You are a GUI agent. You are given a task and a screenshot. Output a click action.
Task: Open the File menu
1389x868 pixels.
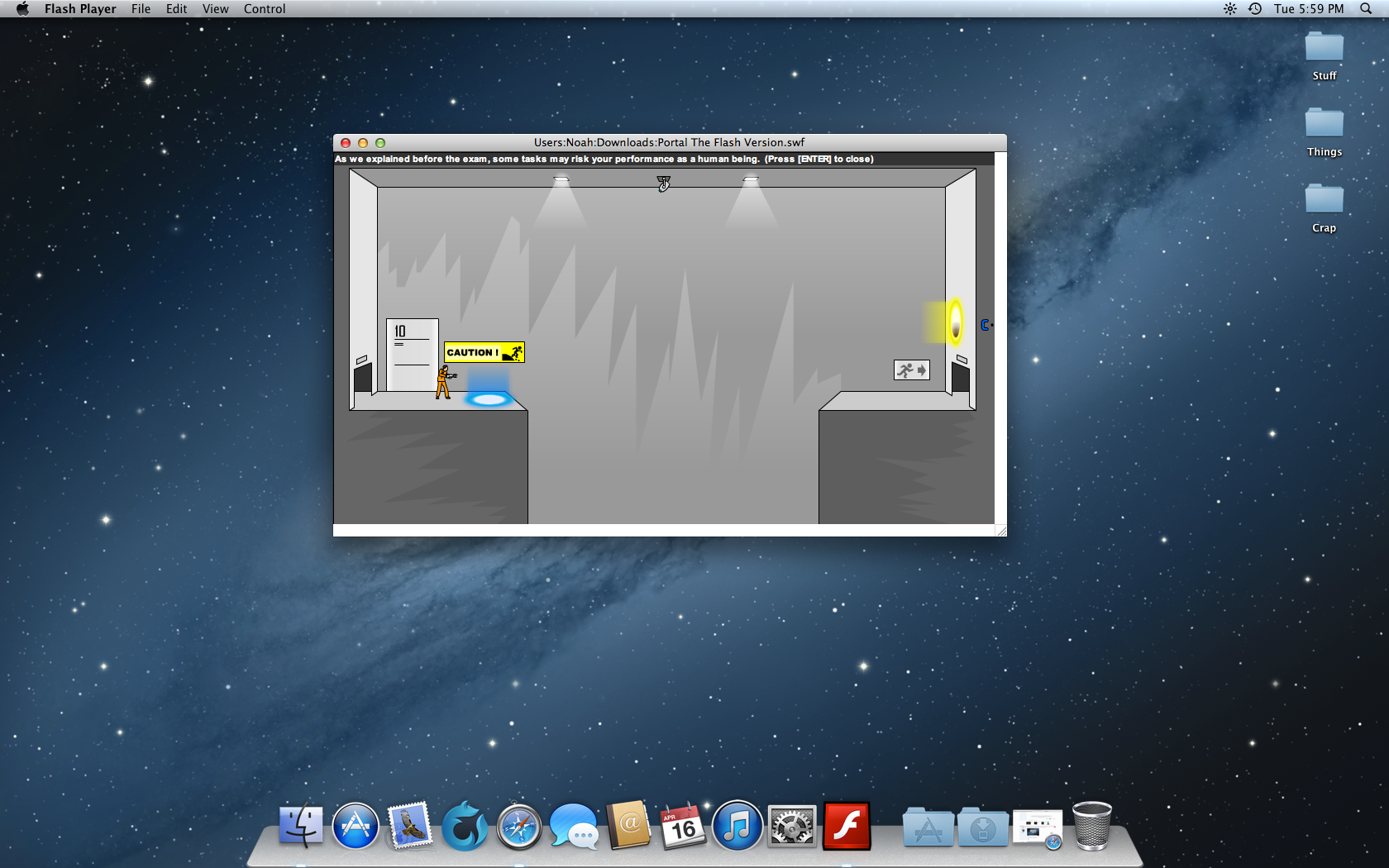141,9
